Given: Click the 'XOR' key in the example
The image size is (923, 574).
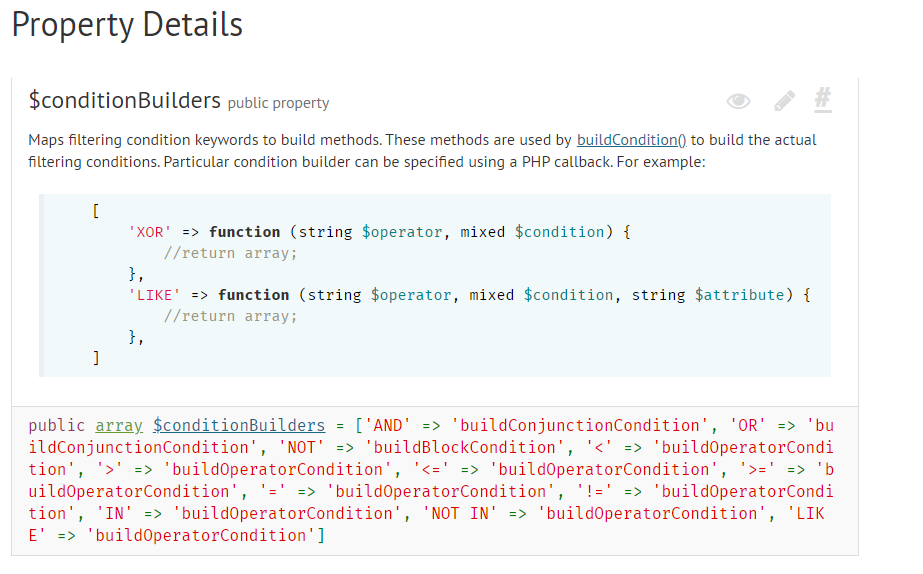Looking at the screenshot, I should click(x=150, y=232).
